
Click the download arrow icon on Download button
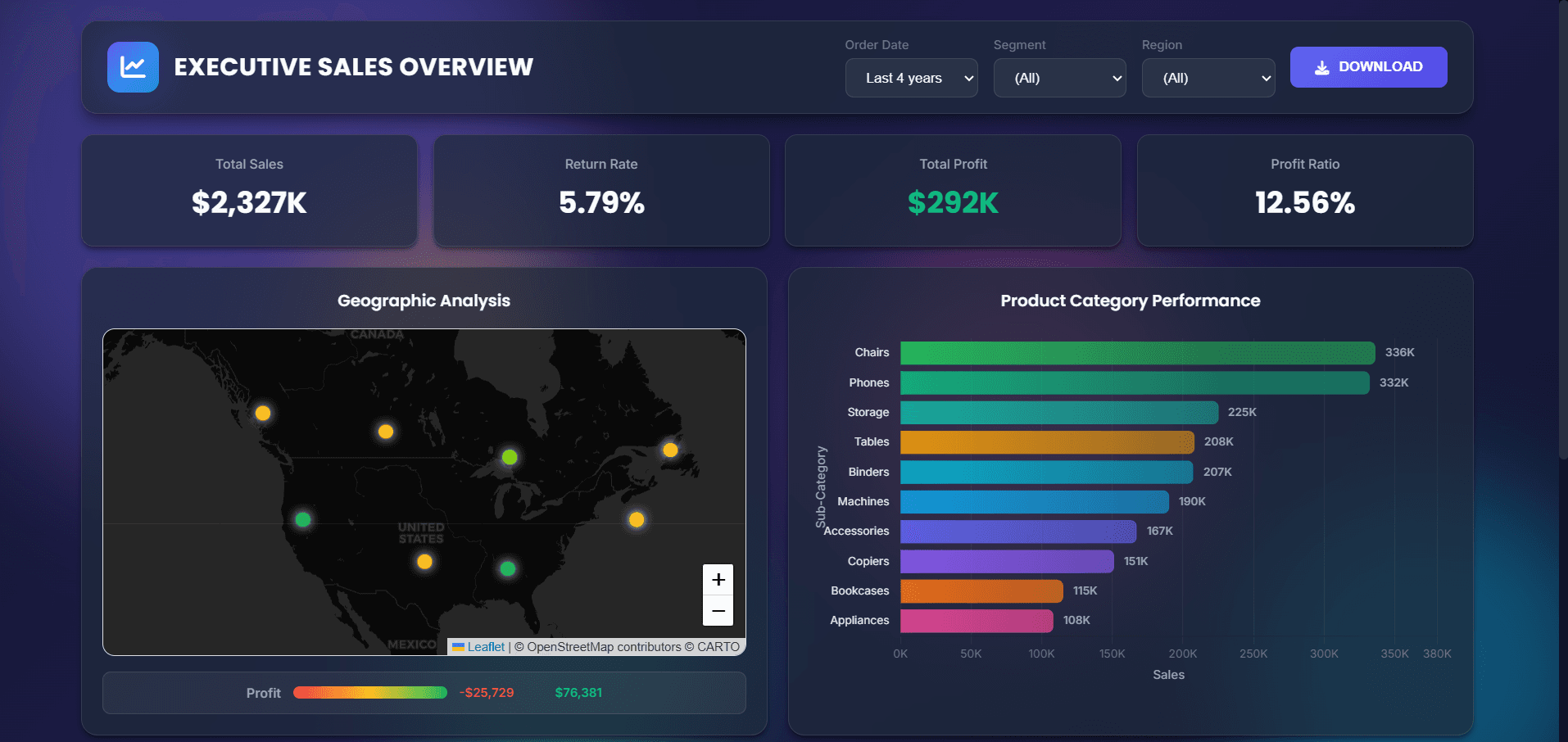[x=1321, y=67]
